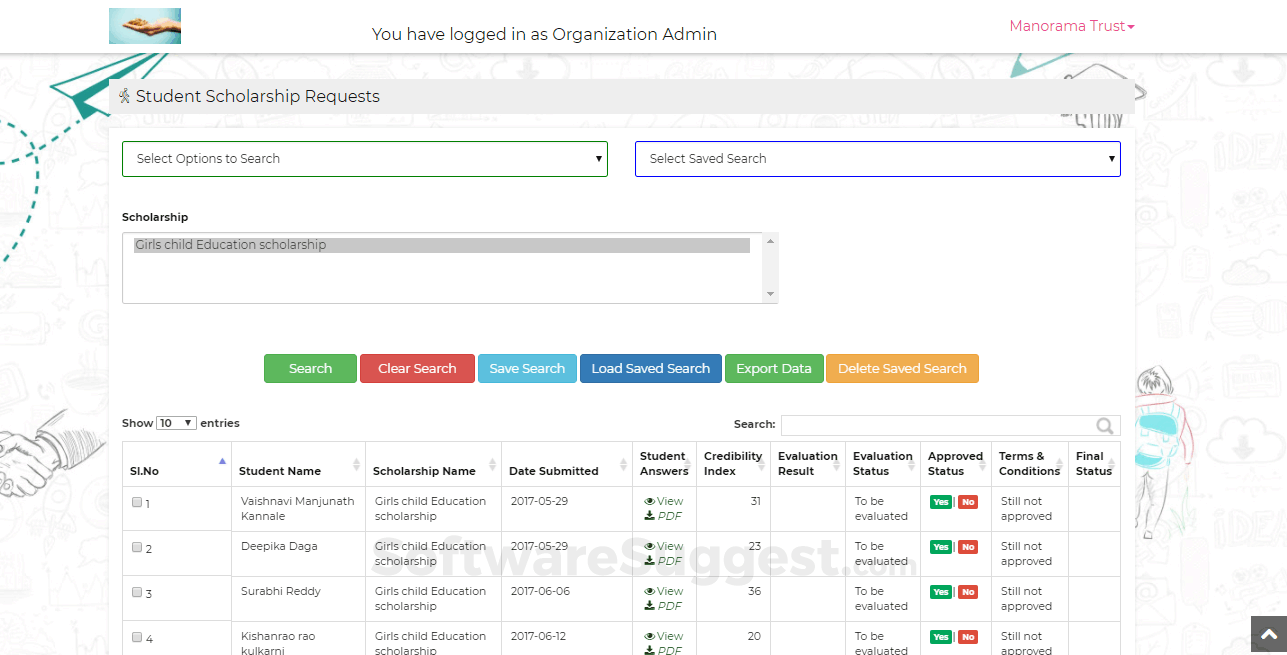Click red No badge for Vaishnavi's row
The height and width of the screenshot is (655, 1287).
pos(967,502)
